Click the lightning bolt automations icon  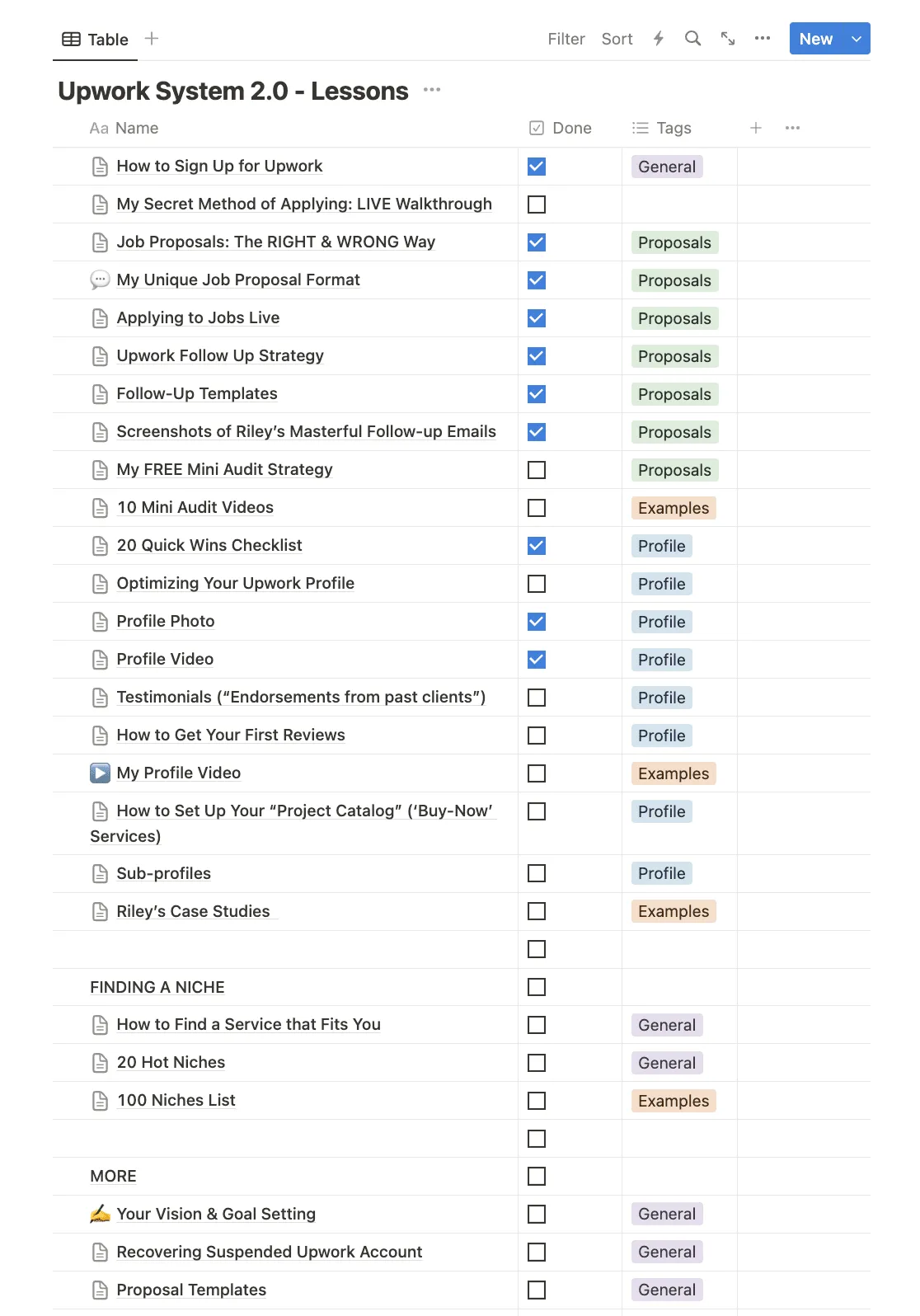click(659, 39)
